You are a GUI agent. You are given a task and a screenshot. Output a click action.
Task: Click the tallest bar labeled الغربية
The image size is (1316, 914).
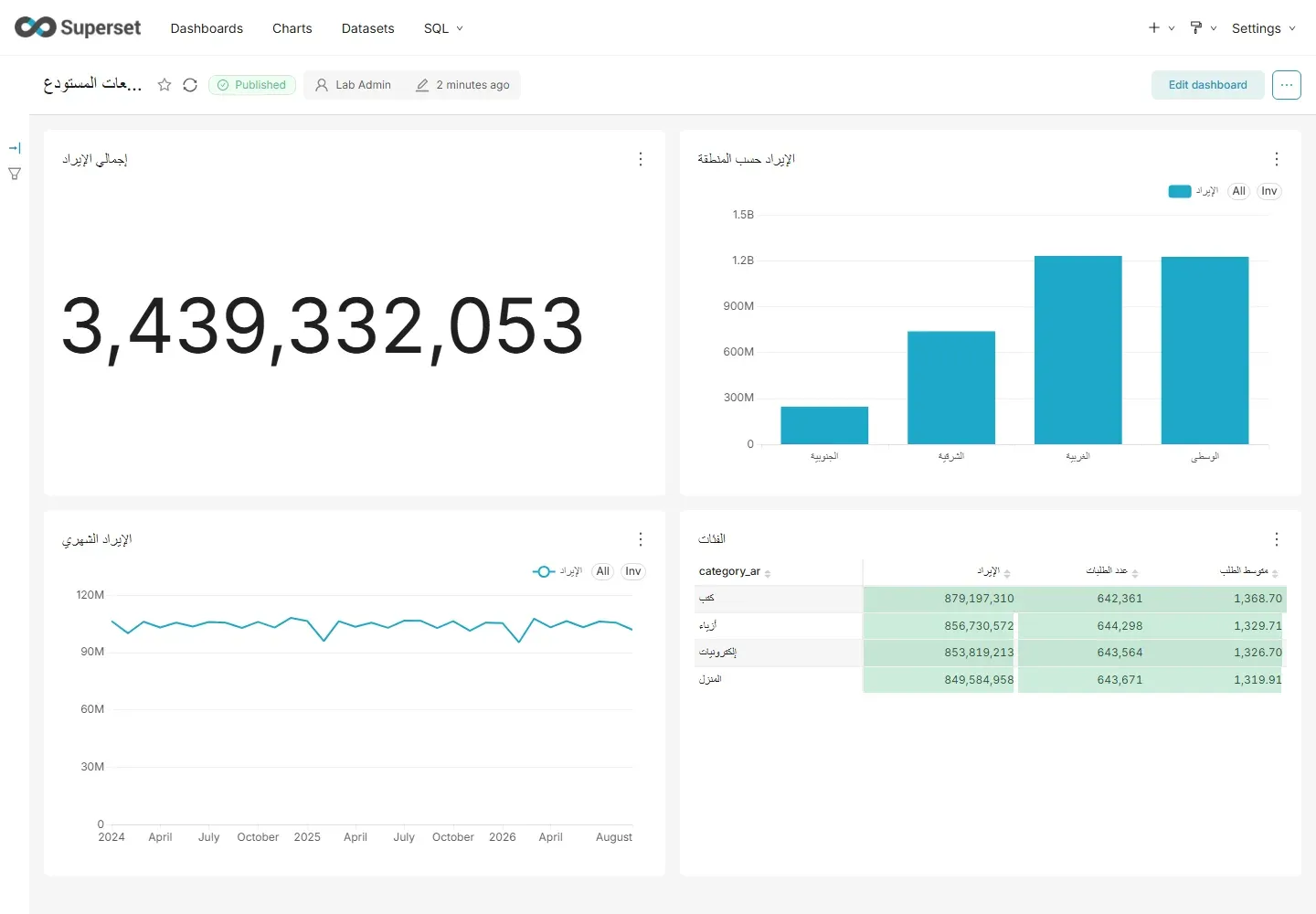[x=1078, y=350]
